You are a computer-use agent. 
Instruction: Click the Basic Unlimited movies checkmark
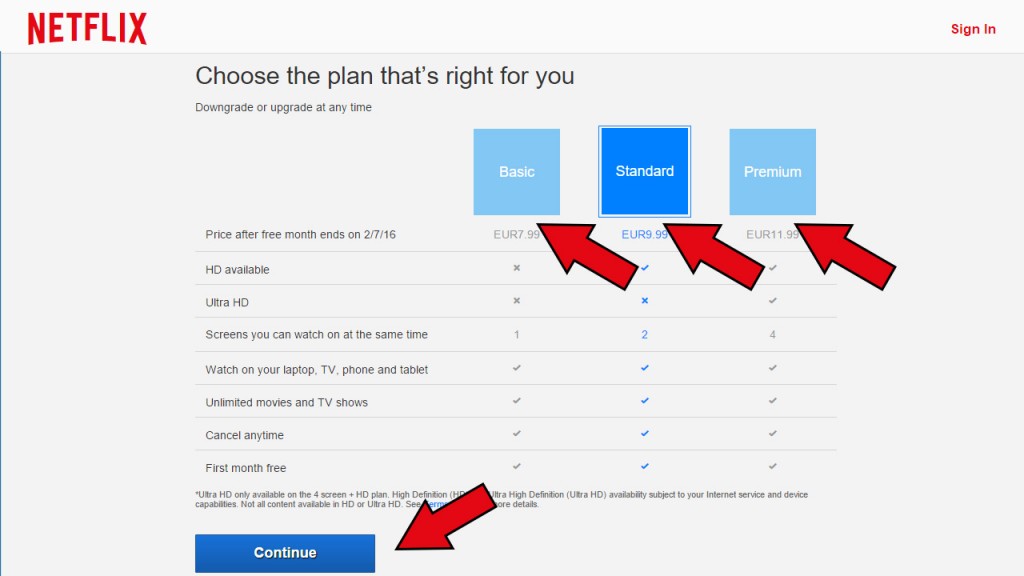[x=517, y=400]
